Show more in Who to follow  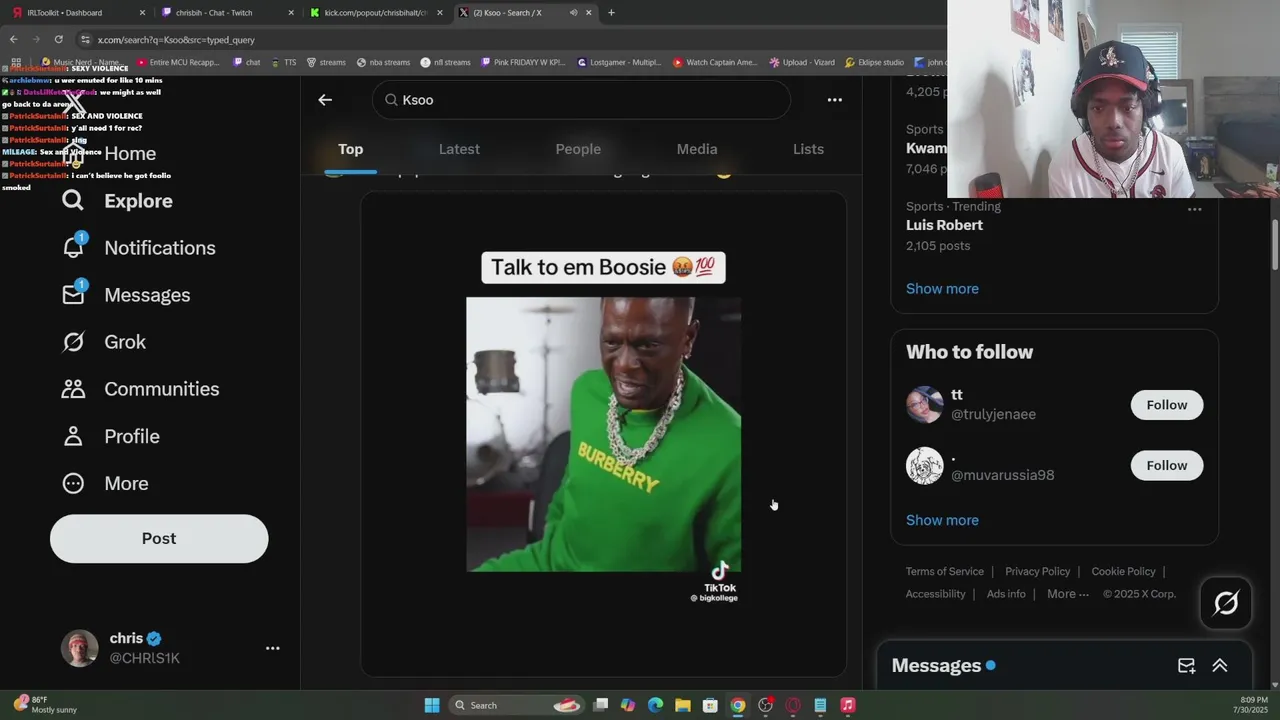tap(942, 520)
